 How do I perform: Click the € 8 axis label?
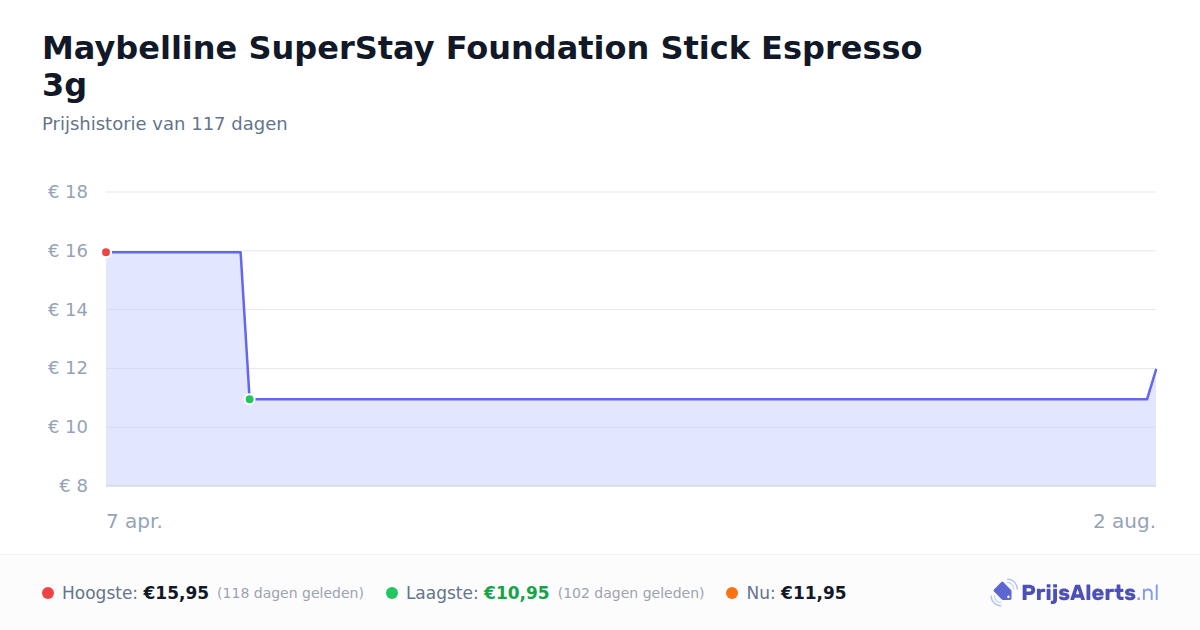(x=74, y=486)
